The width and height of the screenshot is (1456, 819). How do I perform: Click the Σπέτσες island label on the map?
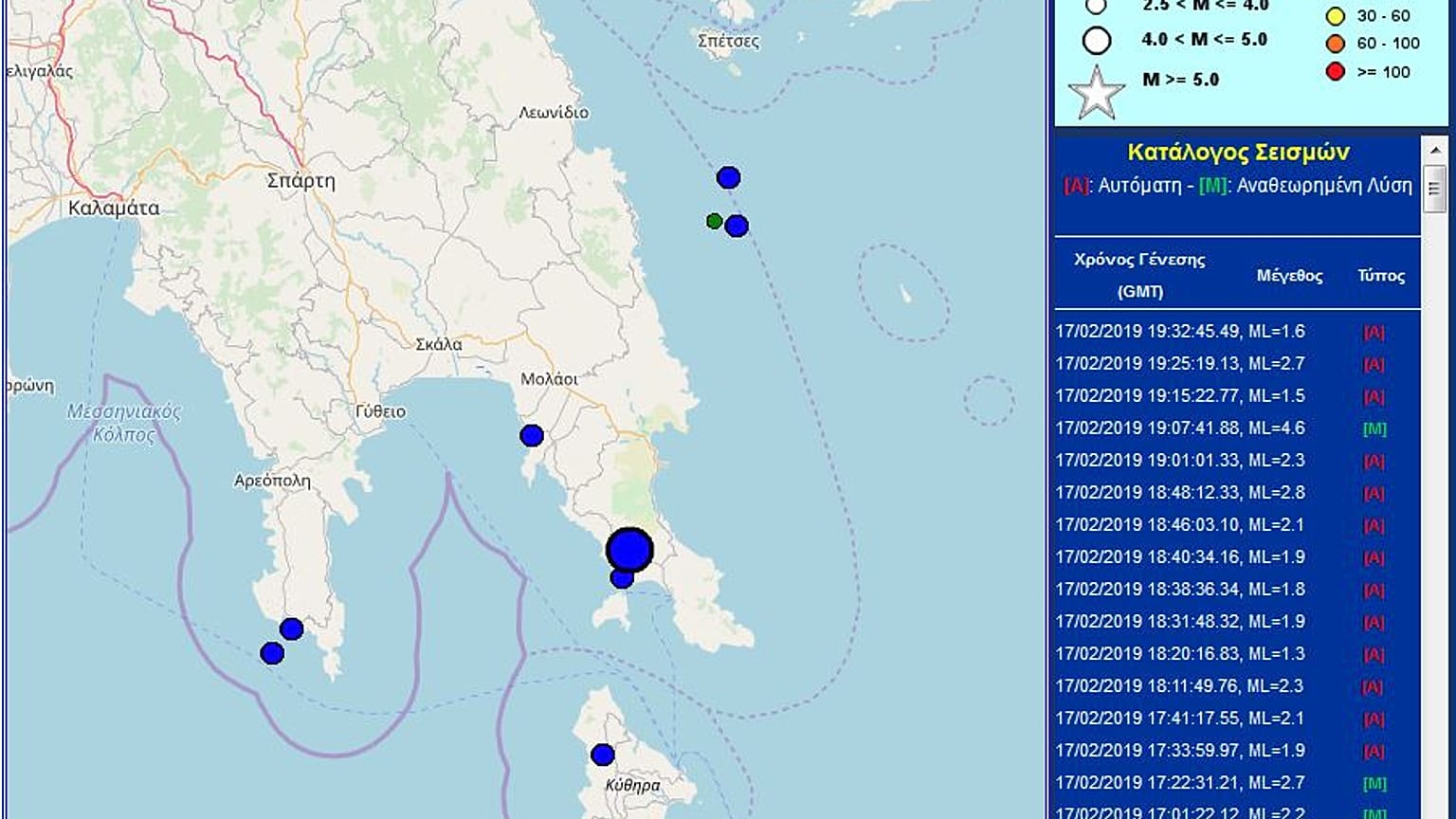728,42
